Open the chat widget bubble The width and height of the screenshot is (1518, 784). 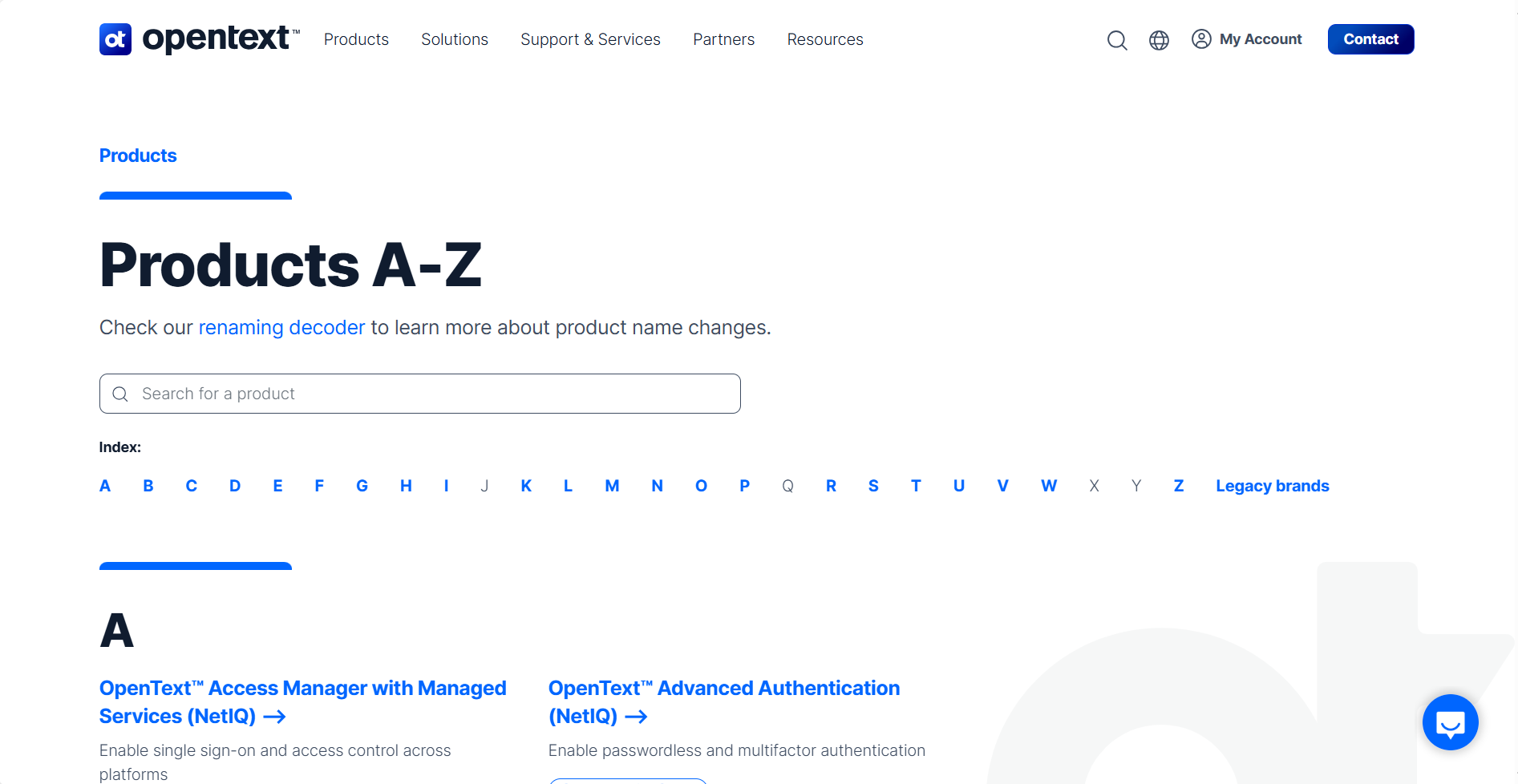pos(1450,722)
